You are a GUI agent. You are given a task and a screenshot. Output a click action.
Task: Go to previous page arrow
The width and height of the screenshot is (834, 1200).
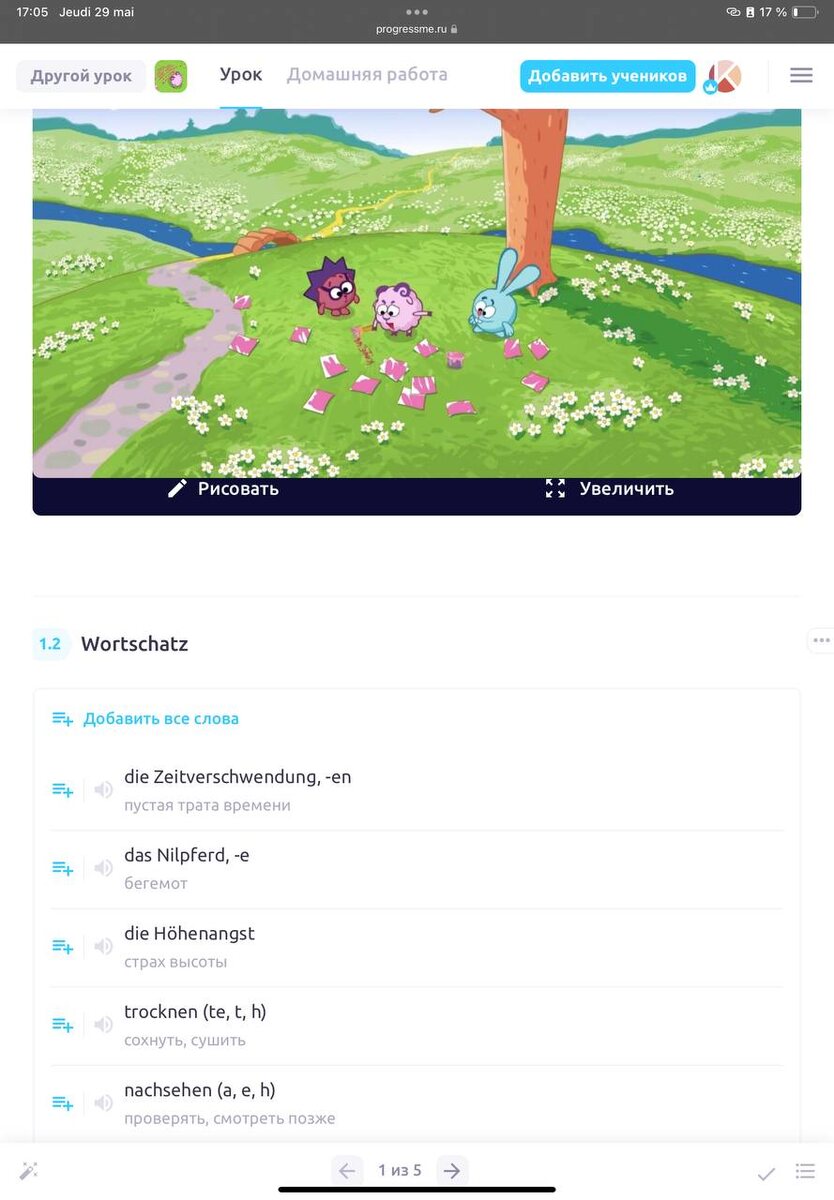(347, 1171)
